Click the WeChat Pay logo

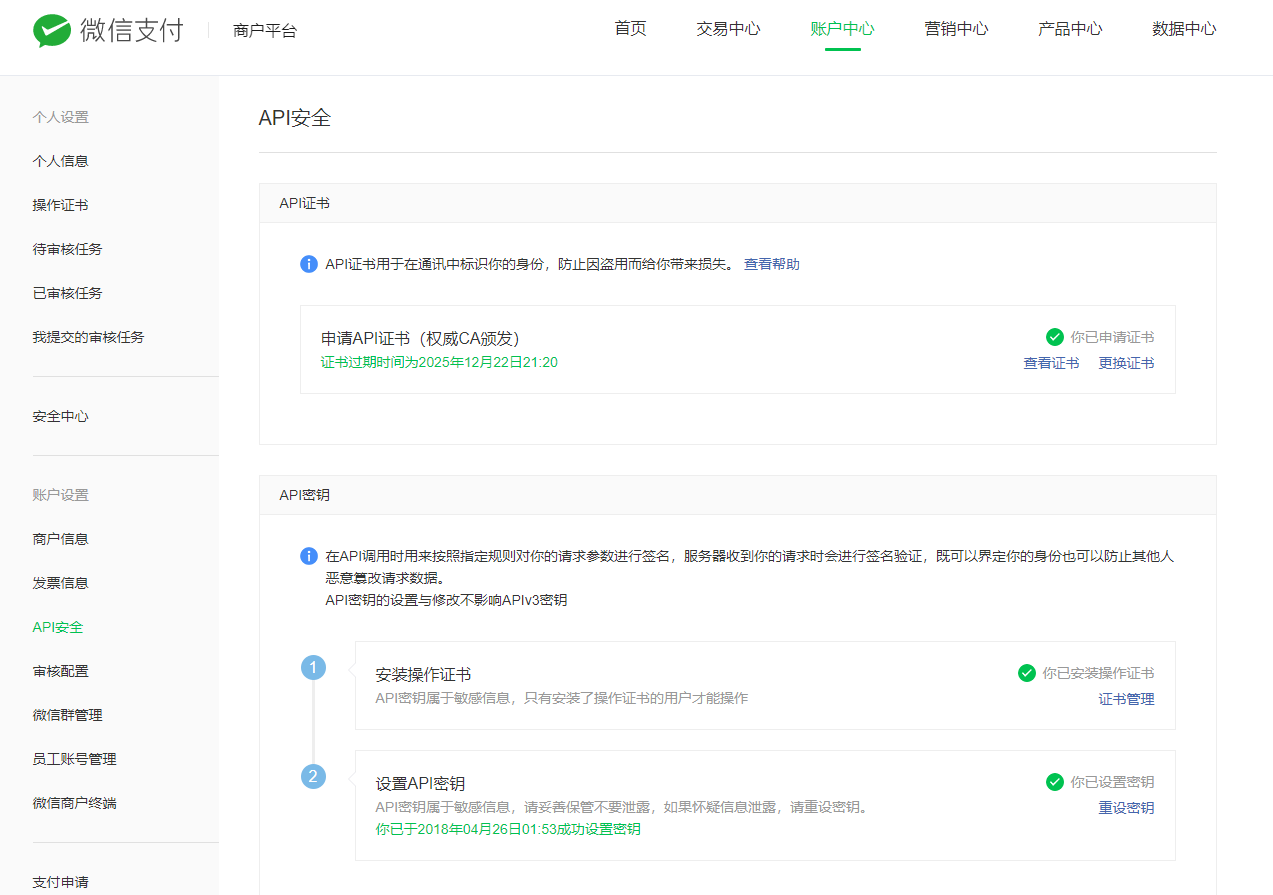click(x=108, y=30)
